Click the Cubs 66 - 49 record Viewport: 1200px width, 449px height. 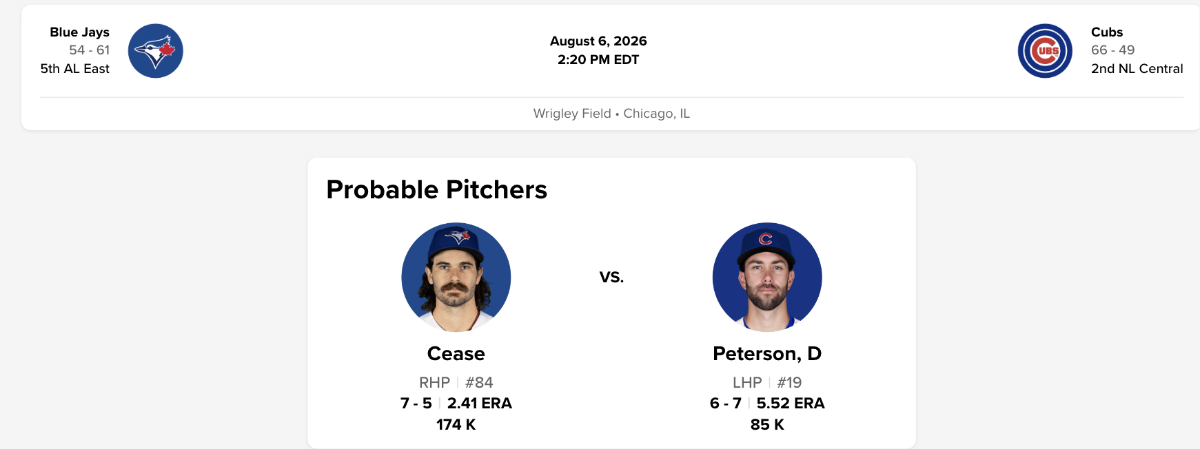click(1113, 50)
